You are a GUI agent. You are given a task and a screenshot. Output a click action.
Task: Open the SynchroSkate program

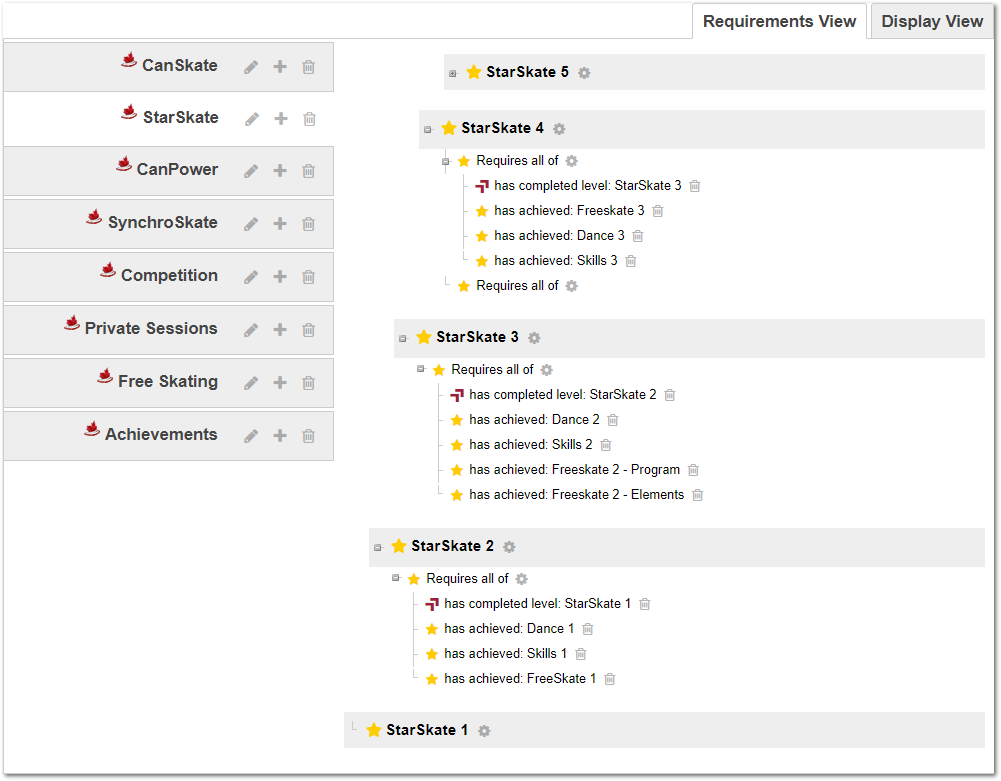(162, 223)
